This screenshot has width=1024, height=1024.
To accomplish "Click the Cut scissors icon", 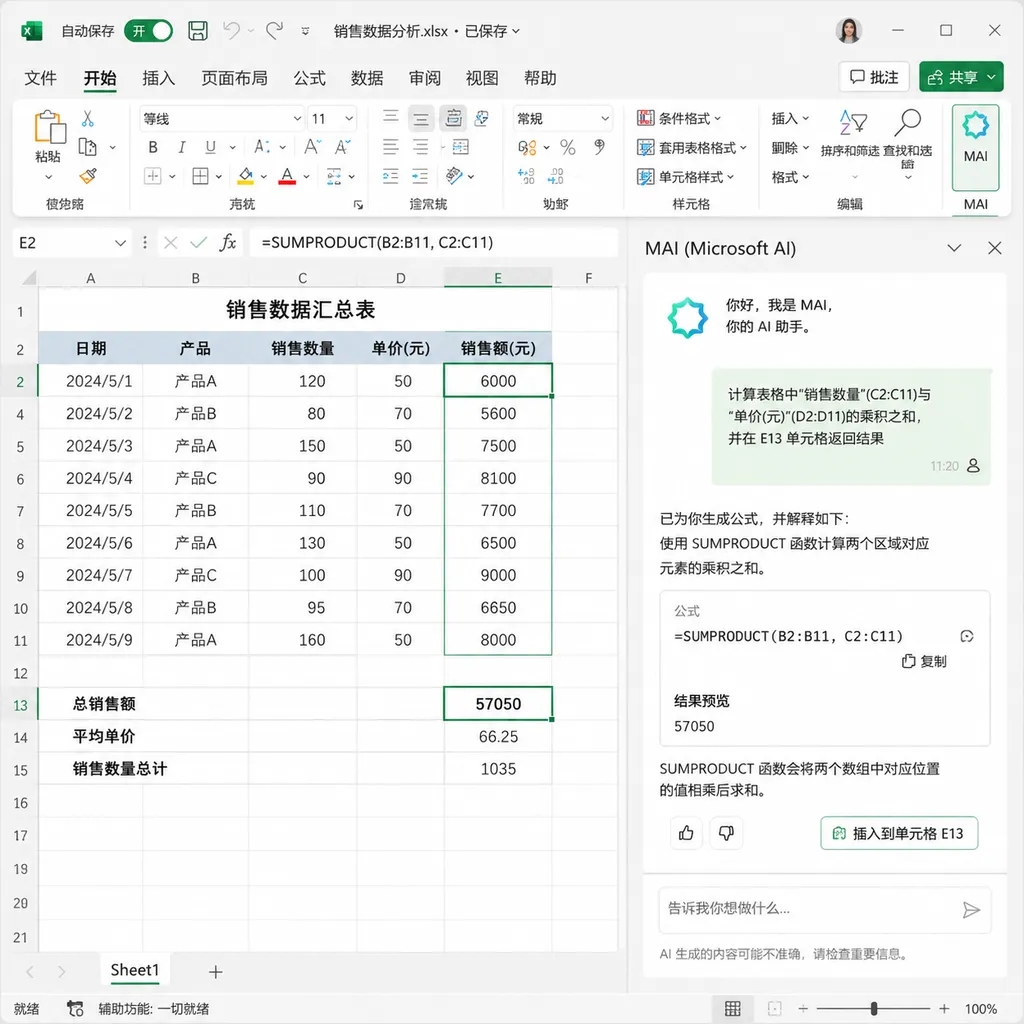I will (x=88, y=118).
